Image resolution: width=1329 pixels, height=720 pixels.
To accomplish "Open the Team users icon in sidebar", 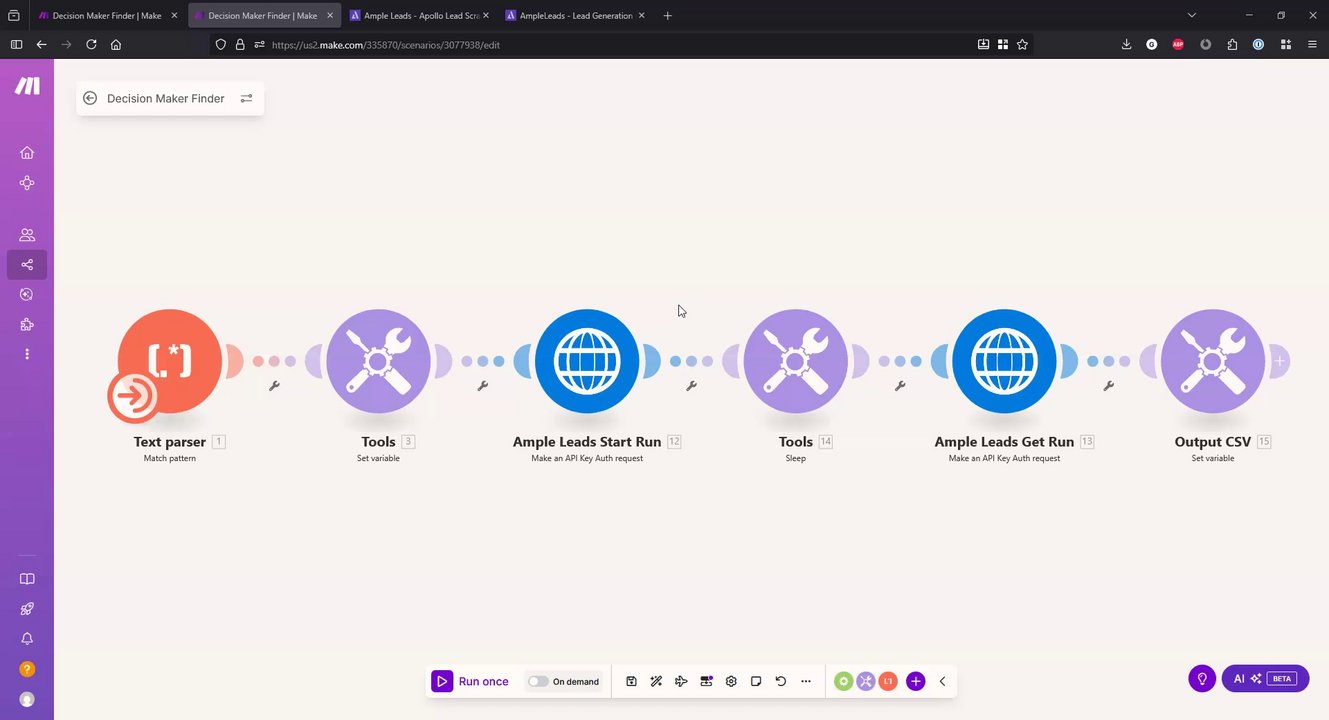I will click(27, 235).
